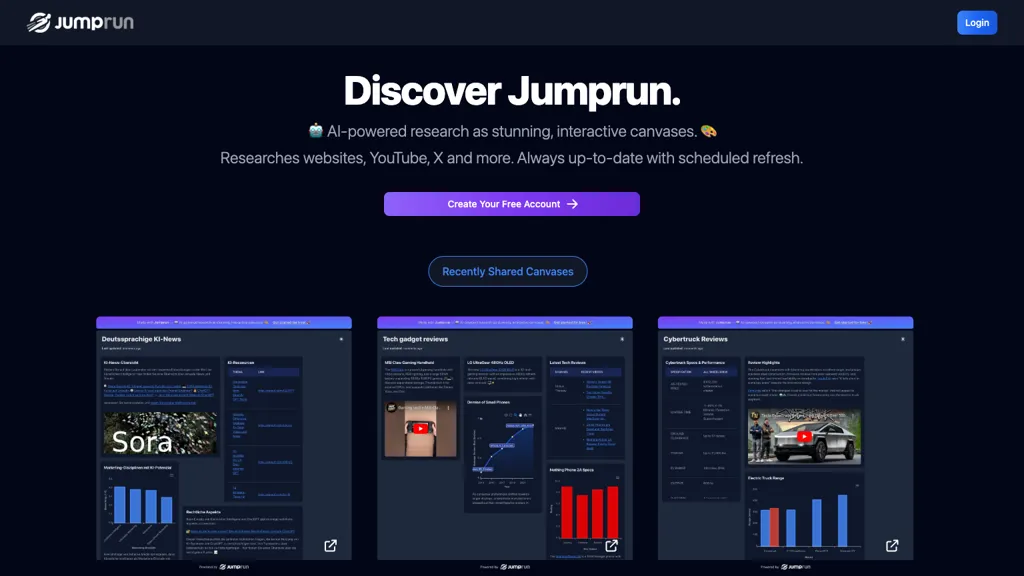Click the Jumprun logo in the header
1024x576 pixels.
pyautogui.click(x=80, y=22)
